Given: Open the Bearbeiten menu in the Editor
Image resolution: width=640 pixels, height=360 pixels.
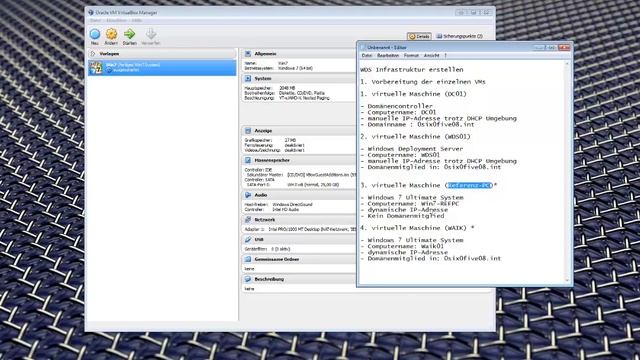Looking at the screenshot, I should click(388, 56).
